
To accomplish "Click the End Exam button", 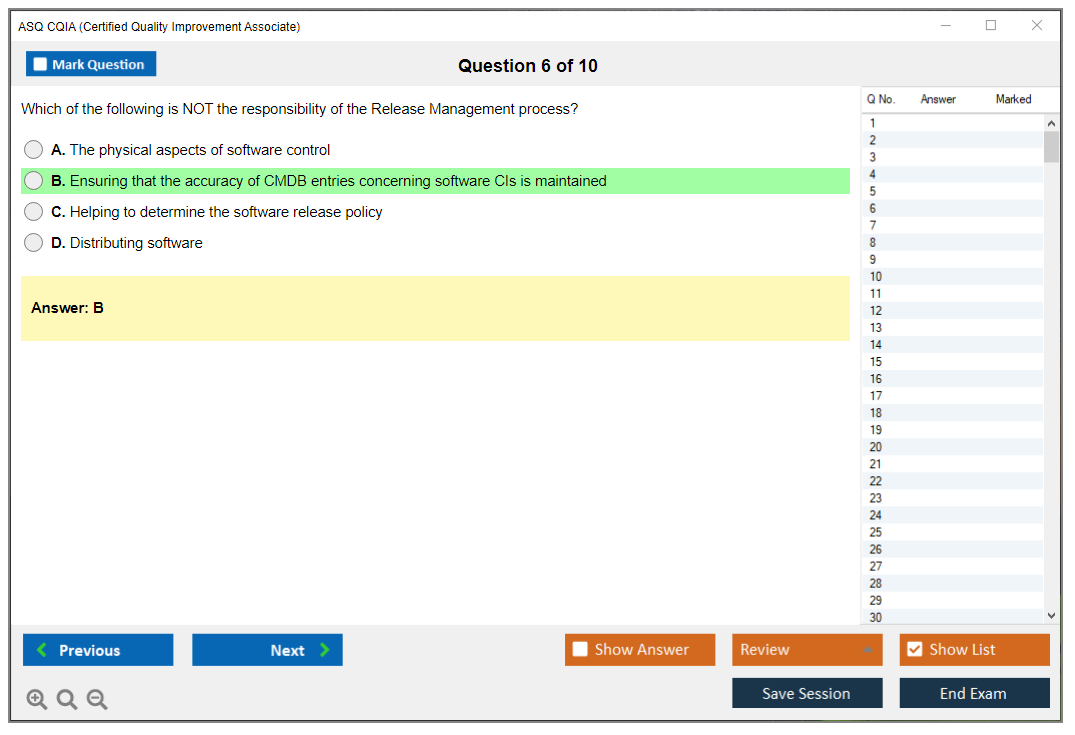I will [x=974, y=693].
